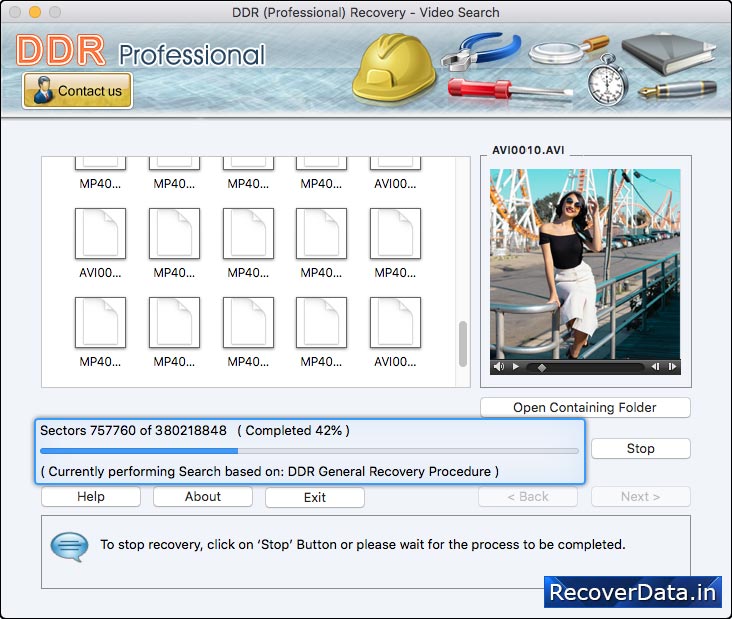Image resolution: width=732 pixels, height=619 pixels.
Task: Play the AVI0010.AVI preview video
Action: coord(515,366)
